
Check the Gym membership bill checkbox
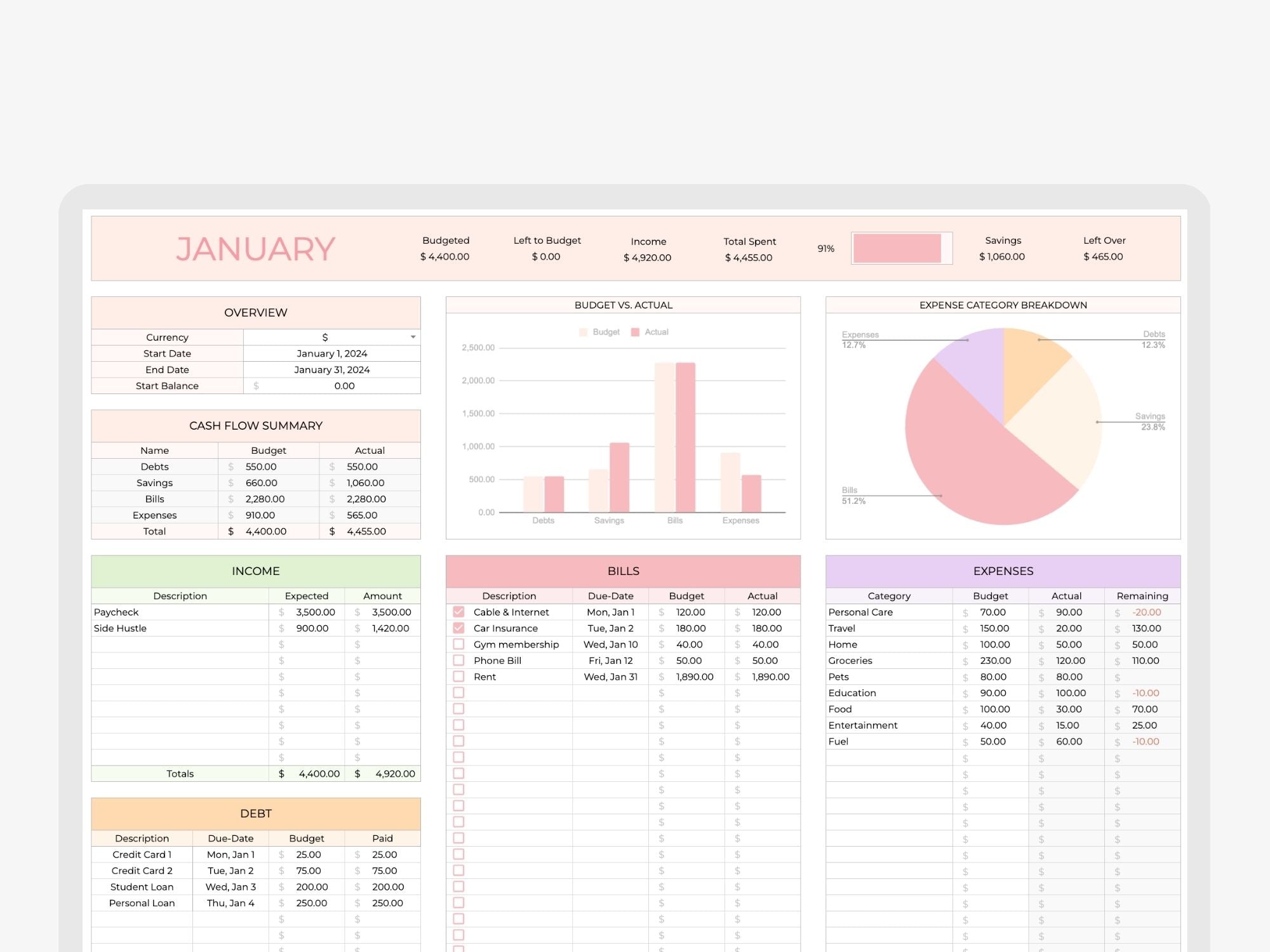pyautogui.click(x=458, y=644)
